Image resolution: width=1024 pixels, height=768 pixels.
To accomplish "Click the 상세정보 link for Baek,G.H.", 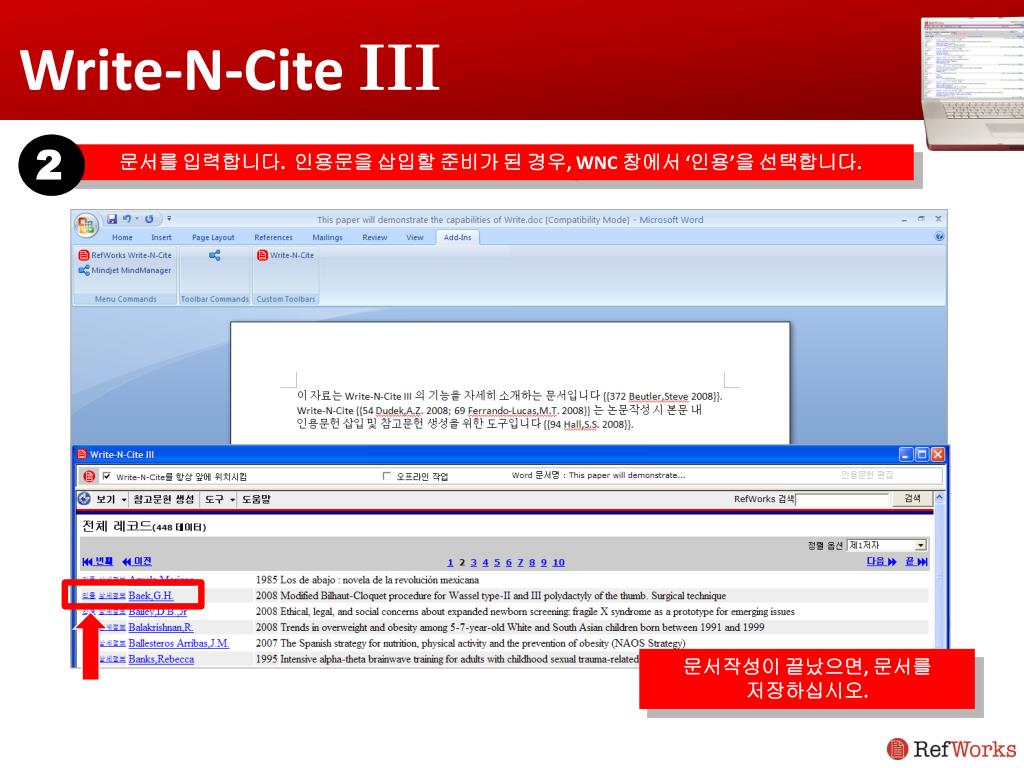I will coord(112,596).
